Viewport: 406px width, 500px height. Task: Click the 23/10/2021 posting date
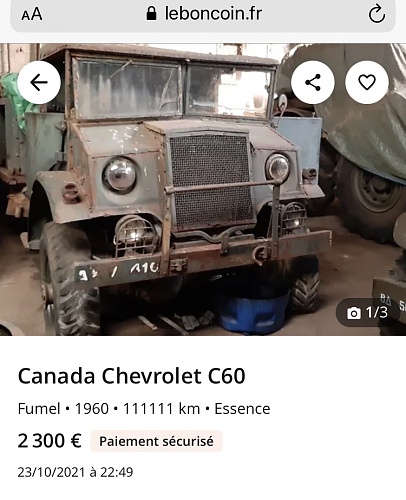click(51, 472)
